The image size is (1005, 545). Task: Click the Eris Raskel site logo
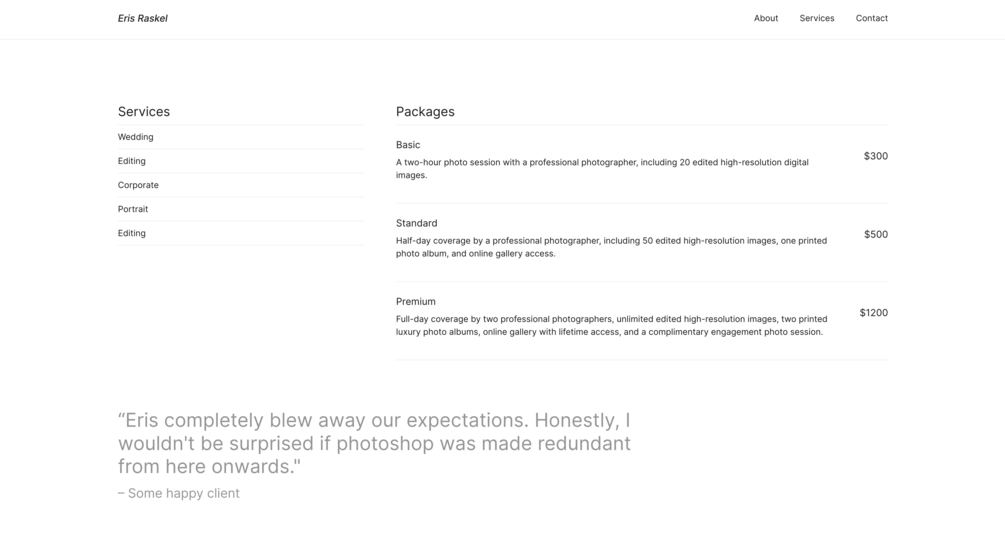pos(142,18)
